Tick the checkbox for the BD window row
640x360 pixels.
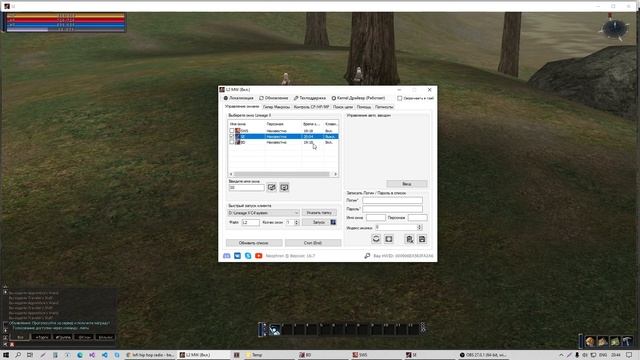[x=232, y=142]
